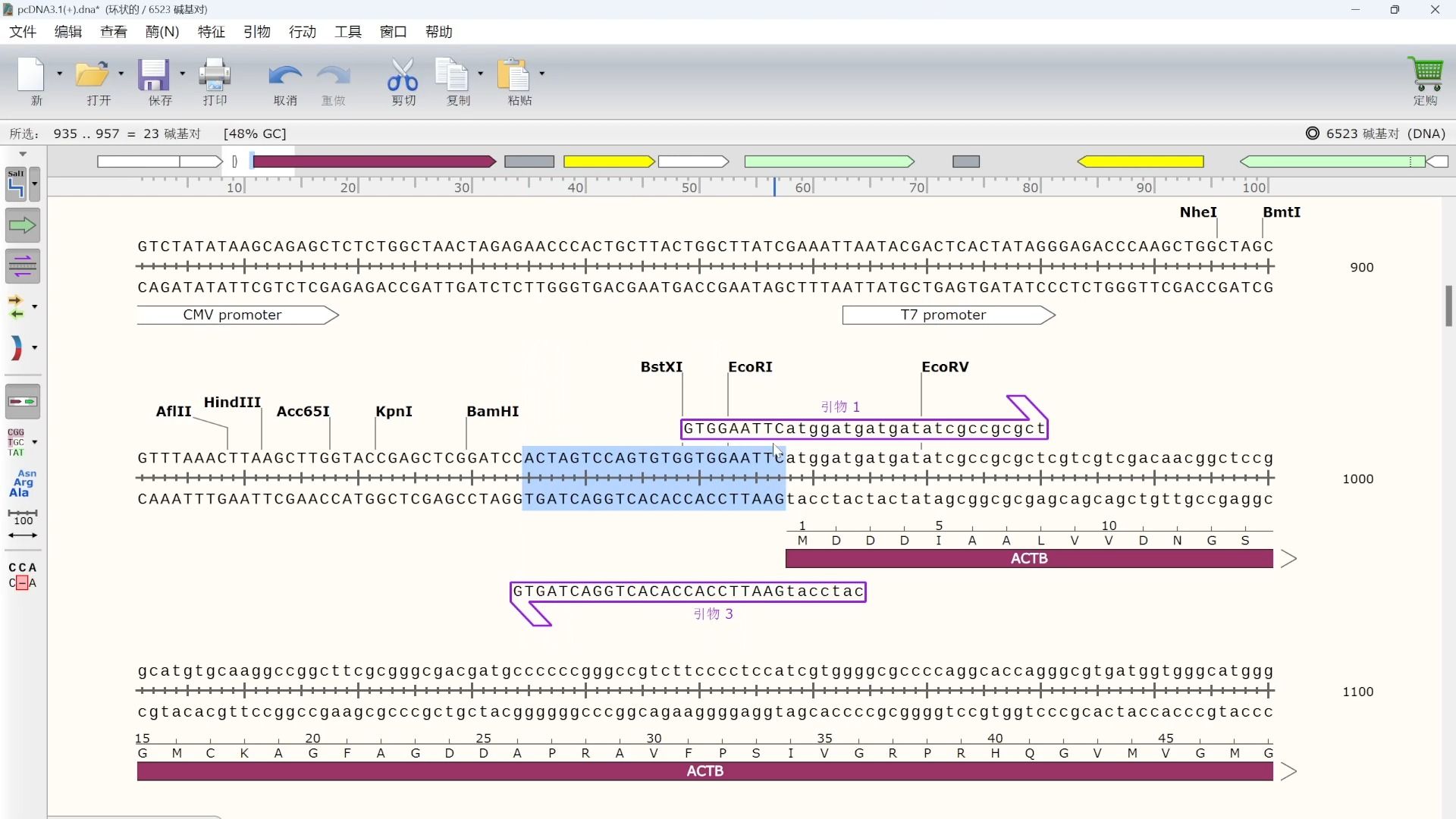Click the KpnI enzyme site label

[394, 411]
